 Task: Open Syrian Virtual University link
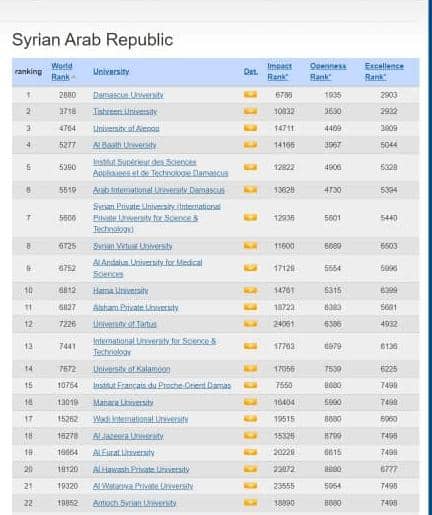133,246
